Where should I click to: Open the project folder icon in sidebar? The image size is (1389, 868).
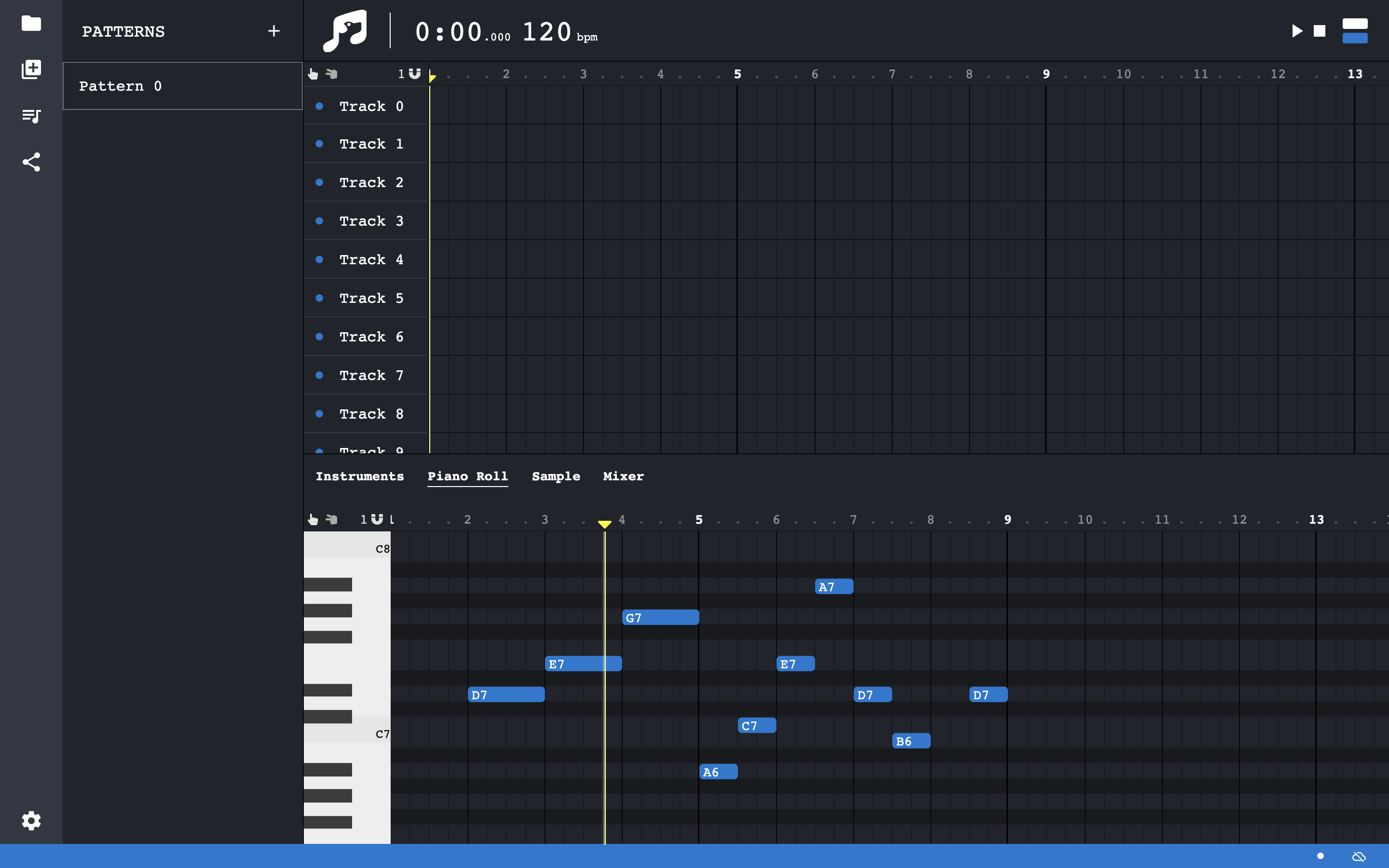[31, 23]
